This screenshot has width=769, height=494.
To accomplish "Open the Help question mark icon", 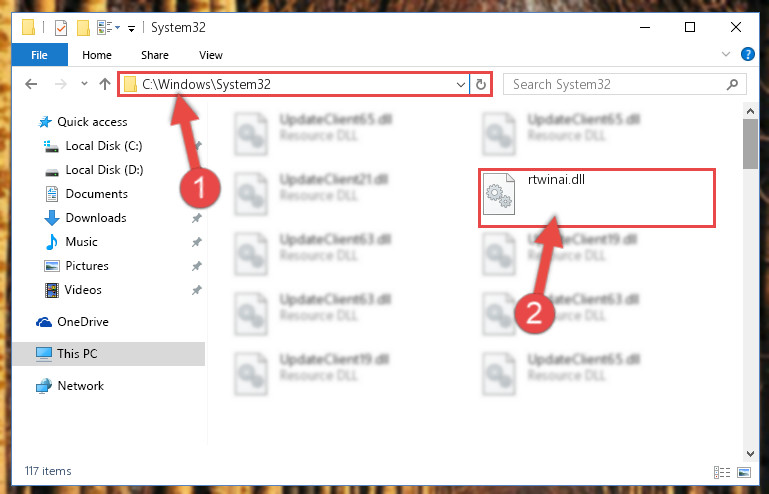I will coord(747,54).
